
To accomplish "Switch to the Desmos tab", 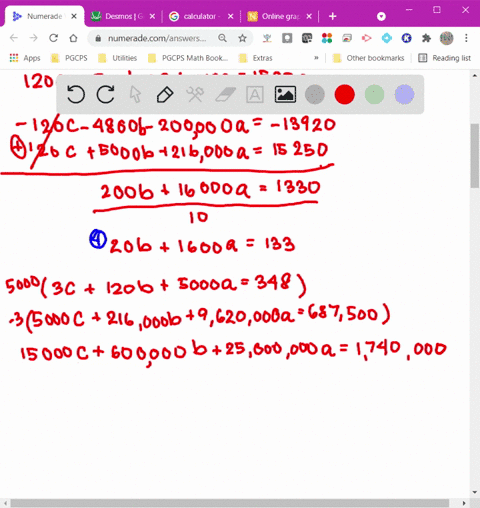I will (x=123, y=16).
